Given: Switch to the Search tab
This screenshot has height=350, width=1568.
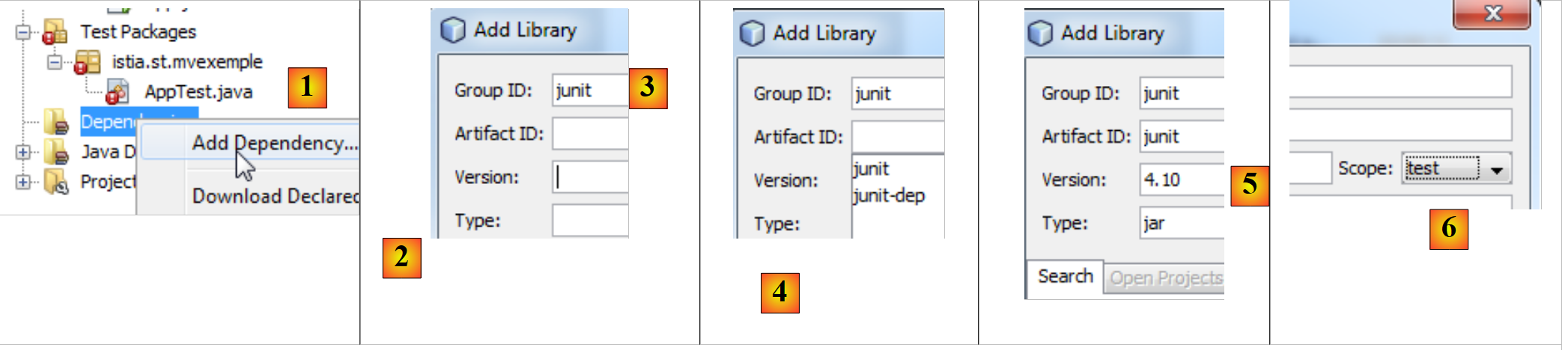Looking at the screenshot, I should pos(1065,277).
